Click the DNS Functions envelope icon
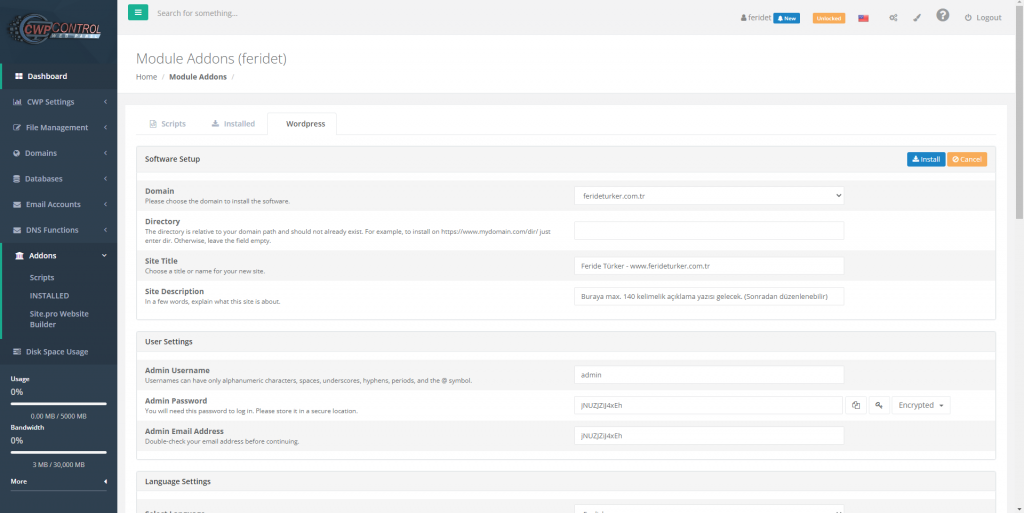Image resolution: width=1024 pixels, height=513 pixels. [18, 230]
